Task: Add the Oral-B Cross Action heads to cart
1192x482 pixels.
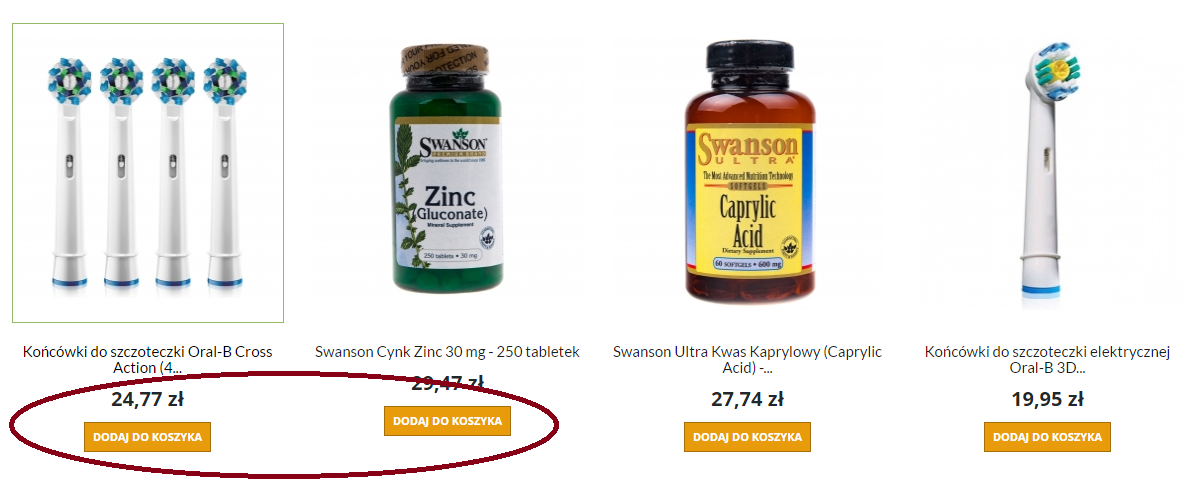Action: (x=147, y=437)
